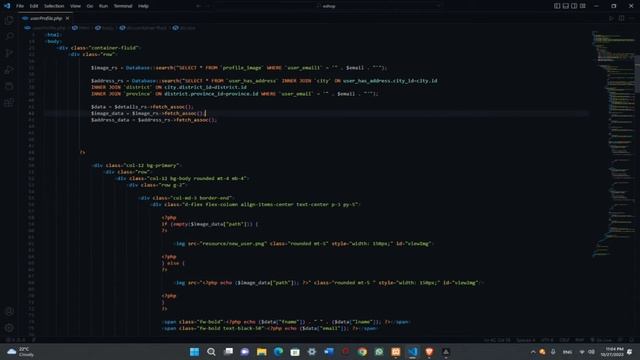This screenshot has height=360, width=640.
Task: Open the Go menu
Action: pos(90,6)
